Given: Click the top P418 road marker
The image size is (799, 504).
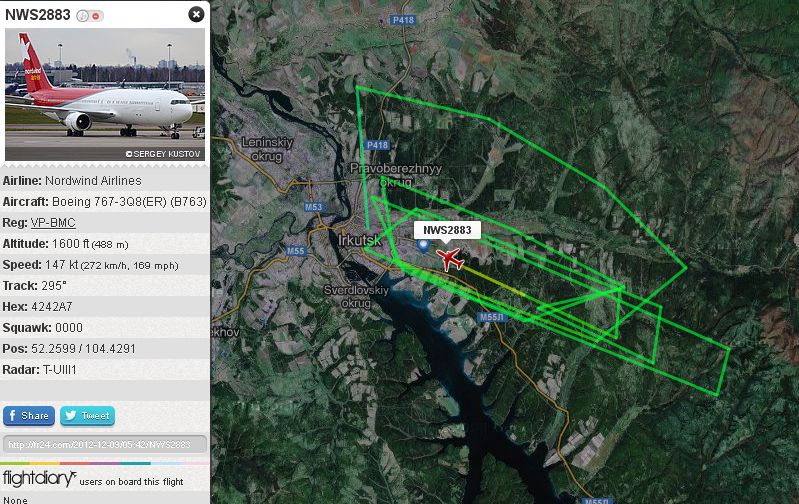Looking at the screenshot, I should [403, 20].
